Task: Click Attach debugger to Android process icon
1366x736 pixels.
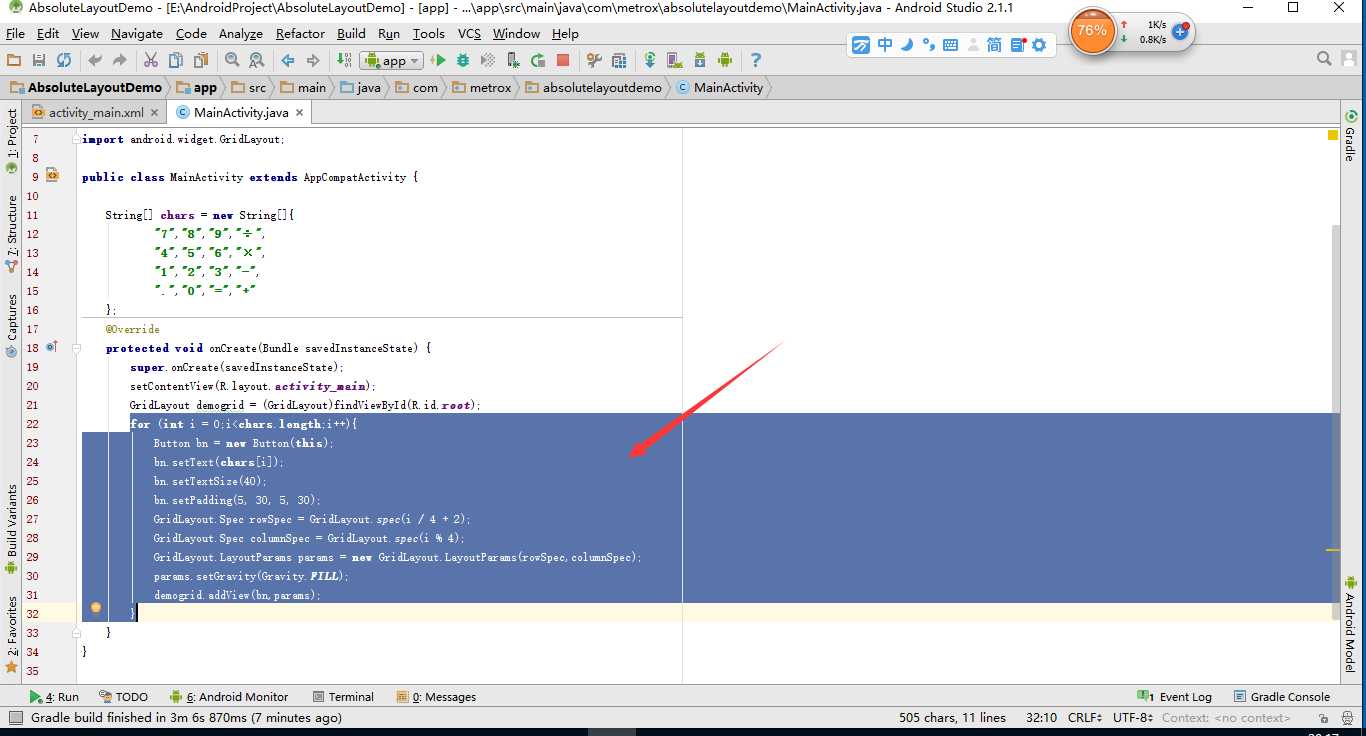Action: [x=514, y=60]
